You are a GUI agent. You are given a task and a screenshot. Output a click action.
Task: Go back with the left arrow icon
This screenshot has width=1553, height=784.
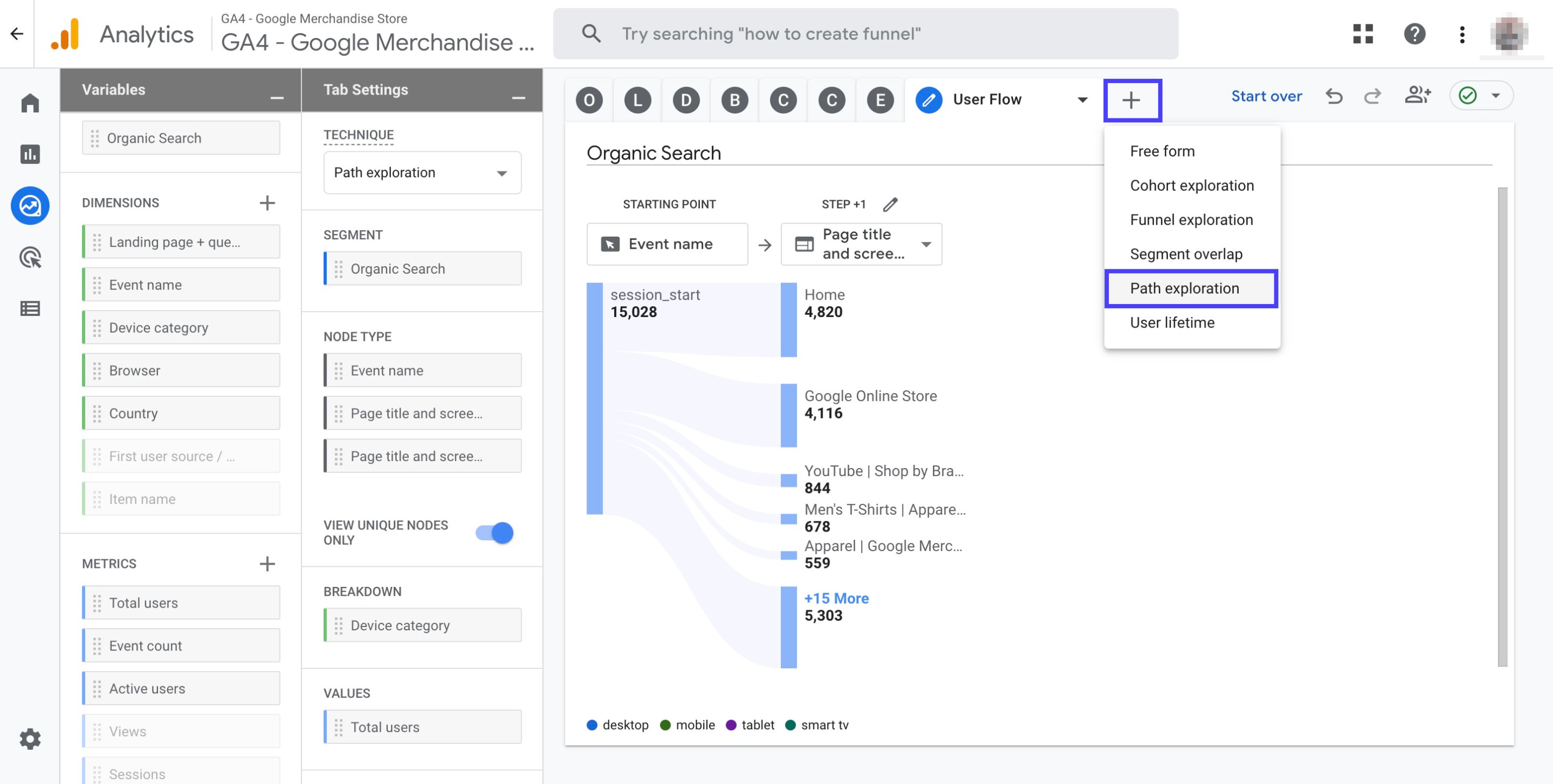[17, 34]
